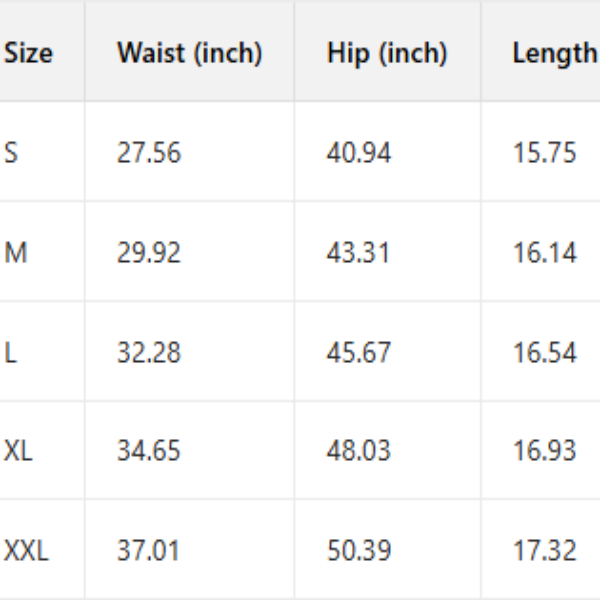Select the L size cell
Viewport: 600px width, 600px height.
tap(10, 353)
